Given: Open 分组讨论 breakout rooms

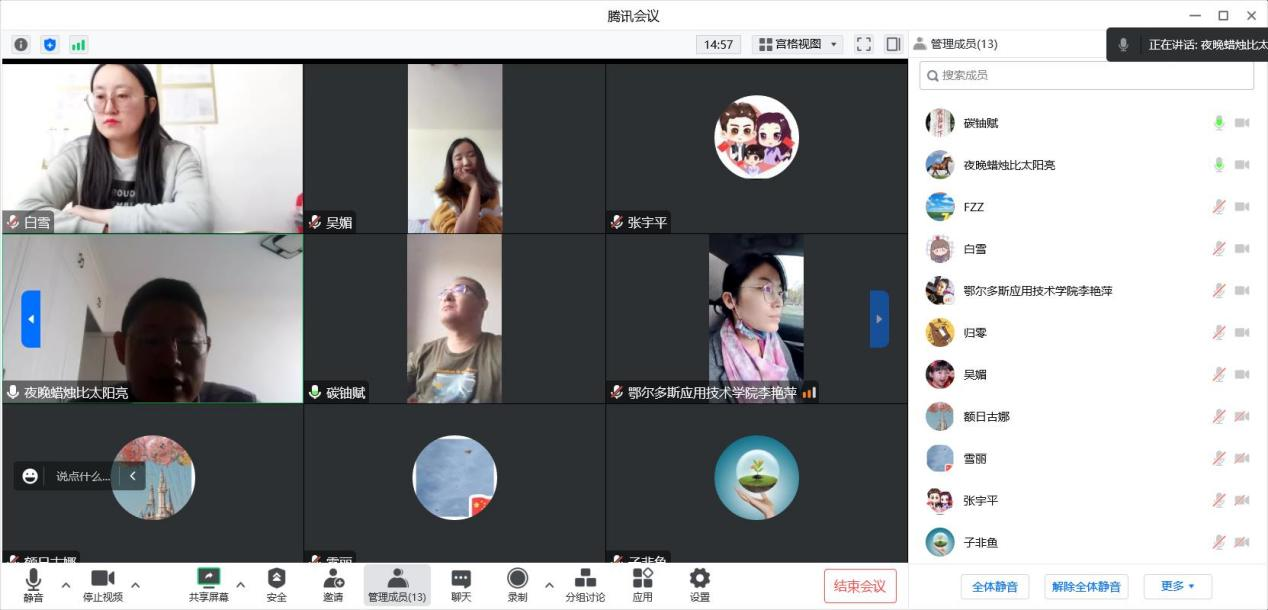Looking at the screenshot, I should click(585, 585).
